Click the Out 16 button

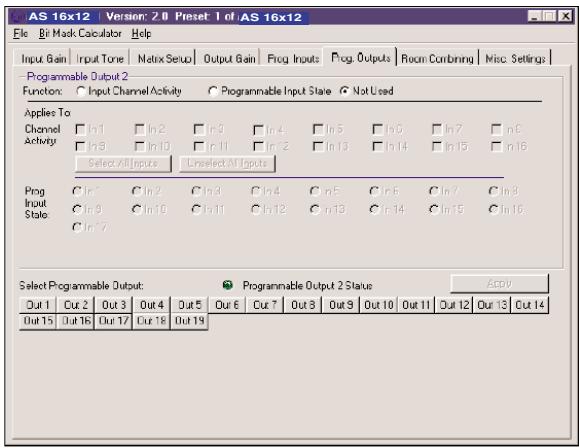pyautogui.click(x=76, y=321)
